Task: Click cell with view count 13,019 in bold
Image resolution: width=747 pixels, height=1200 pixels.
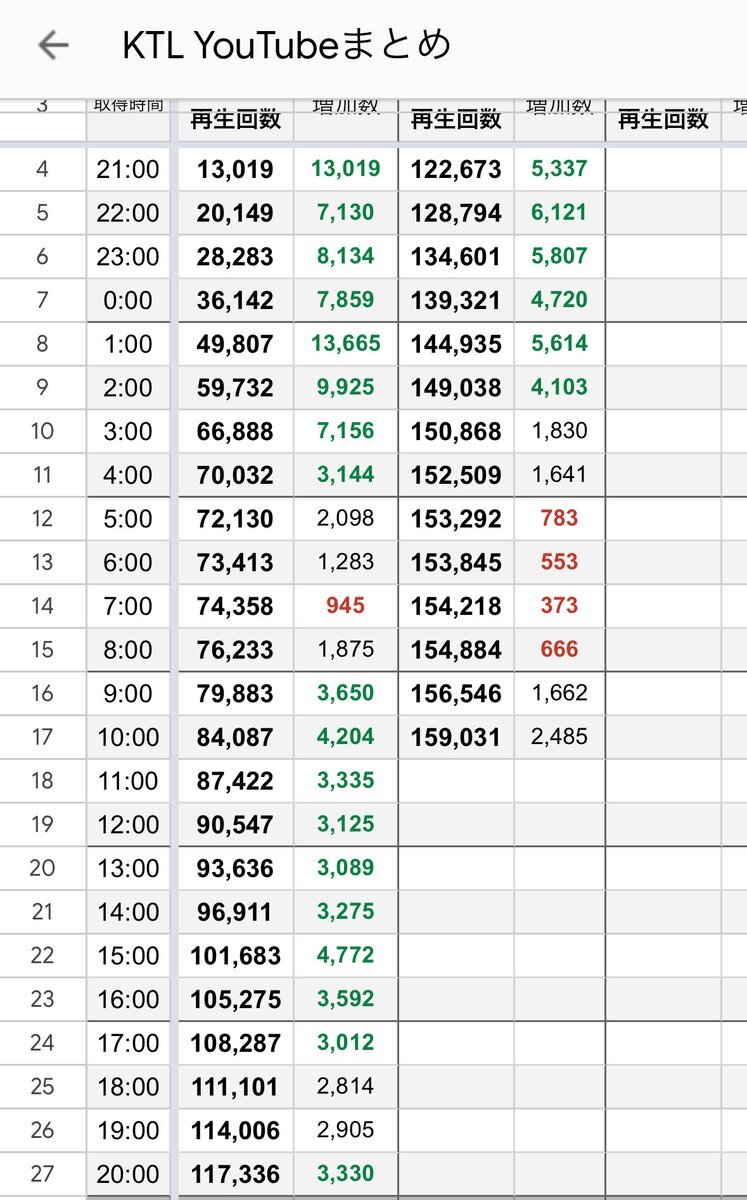Action: (x=235, y=169)
